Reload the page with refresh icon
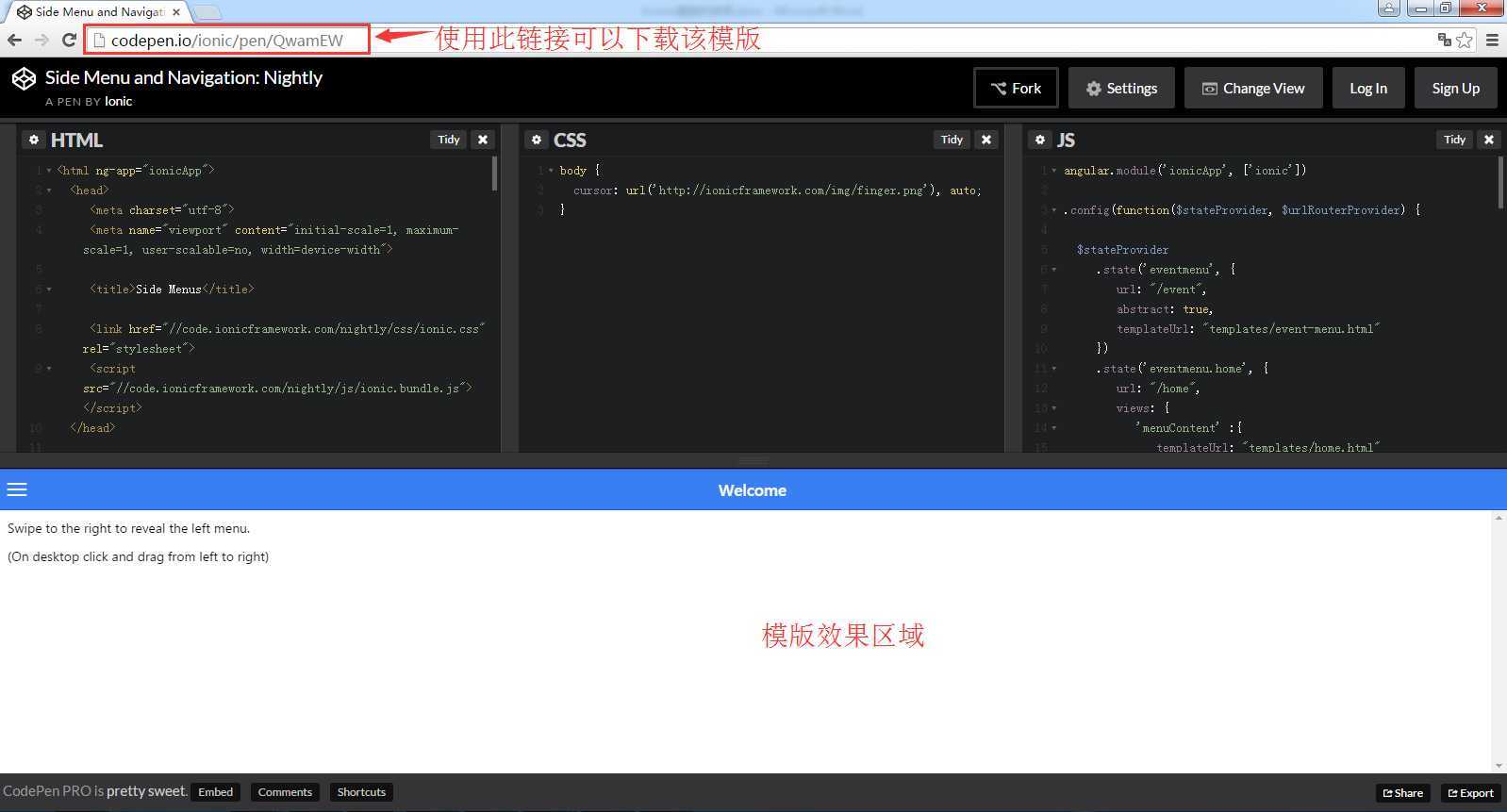 coord(69,40)
